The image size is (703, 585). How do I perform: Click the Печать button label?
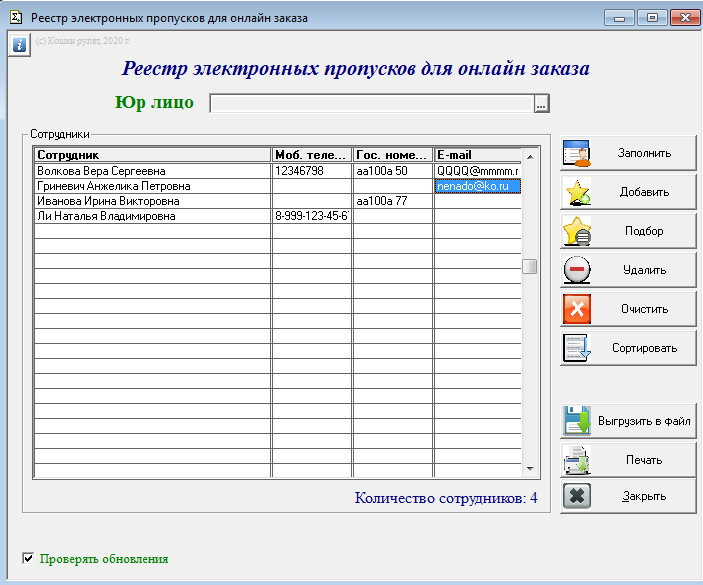click(644, 460)
